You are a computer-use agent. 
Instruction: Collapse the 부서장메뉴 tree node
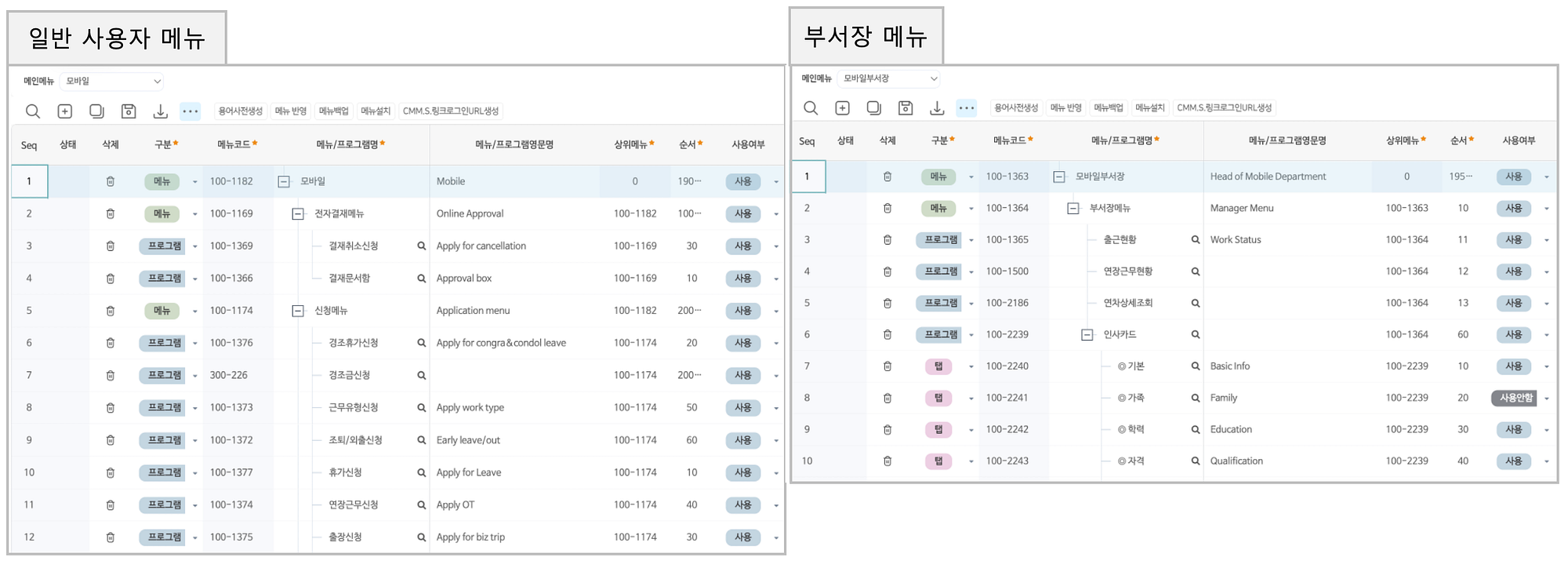1073,208
